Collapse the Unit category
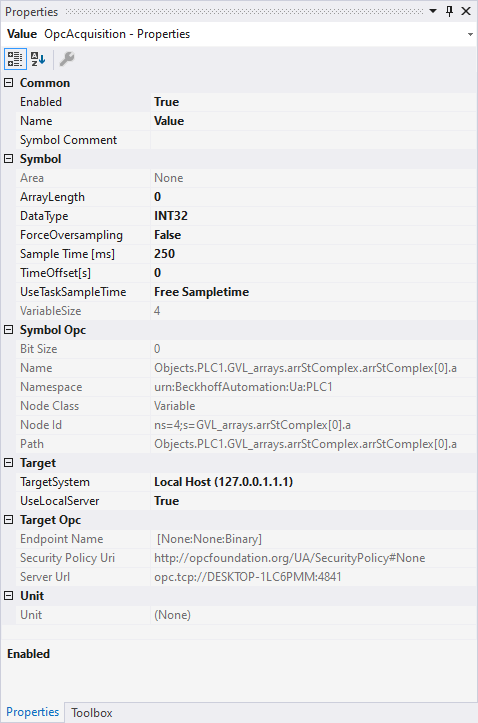478x723 pixels. (x=8, y=596)
